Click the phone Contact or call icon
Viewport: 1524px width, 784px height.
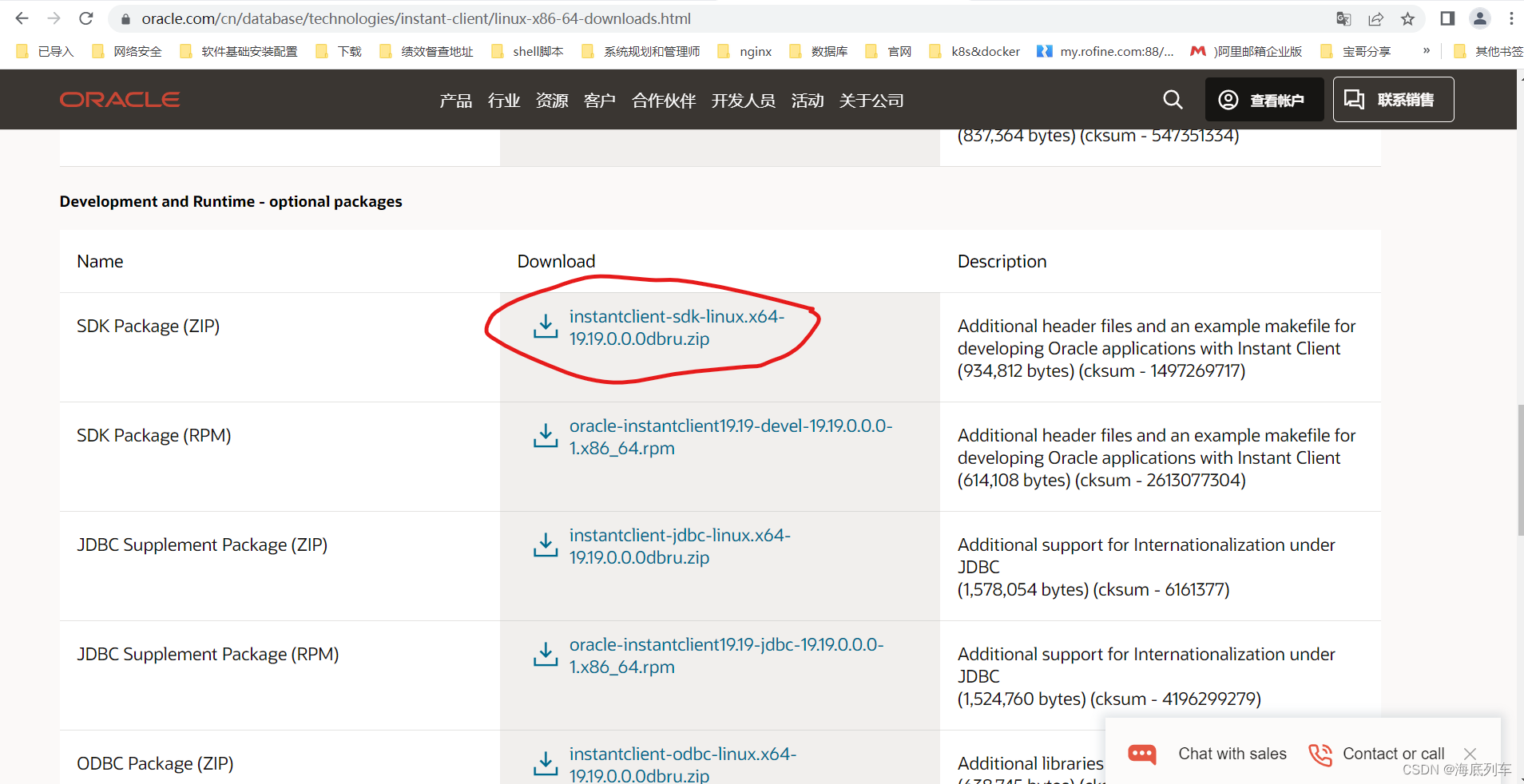click(1320, 754)
